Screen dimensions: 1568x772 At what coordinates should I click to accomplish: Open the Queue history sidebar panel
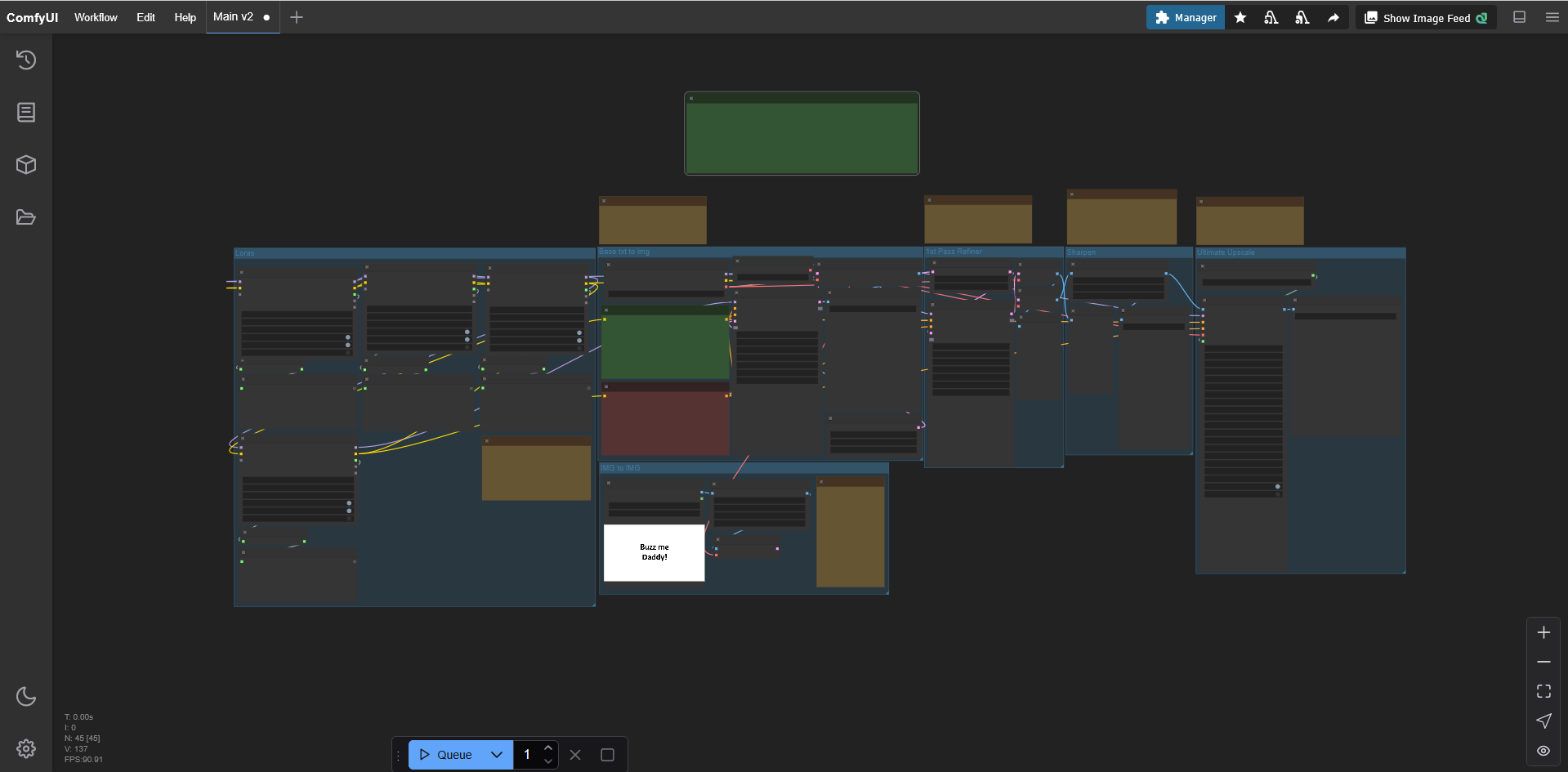tap(26, 60)
